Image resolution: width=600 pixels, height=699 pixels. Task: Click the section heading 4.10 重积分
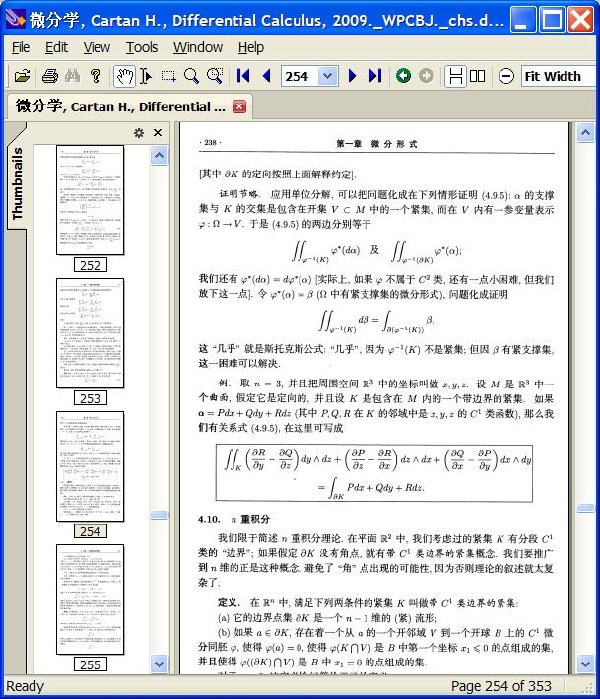234,519
